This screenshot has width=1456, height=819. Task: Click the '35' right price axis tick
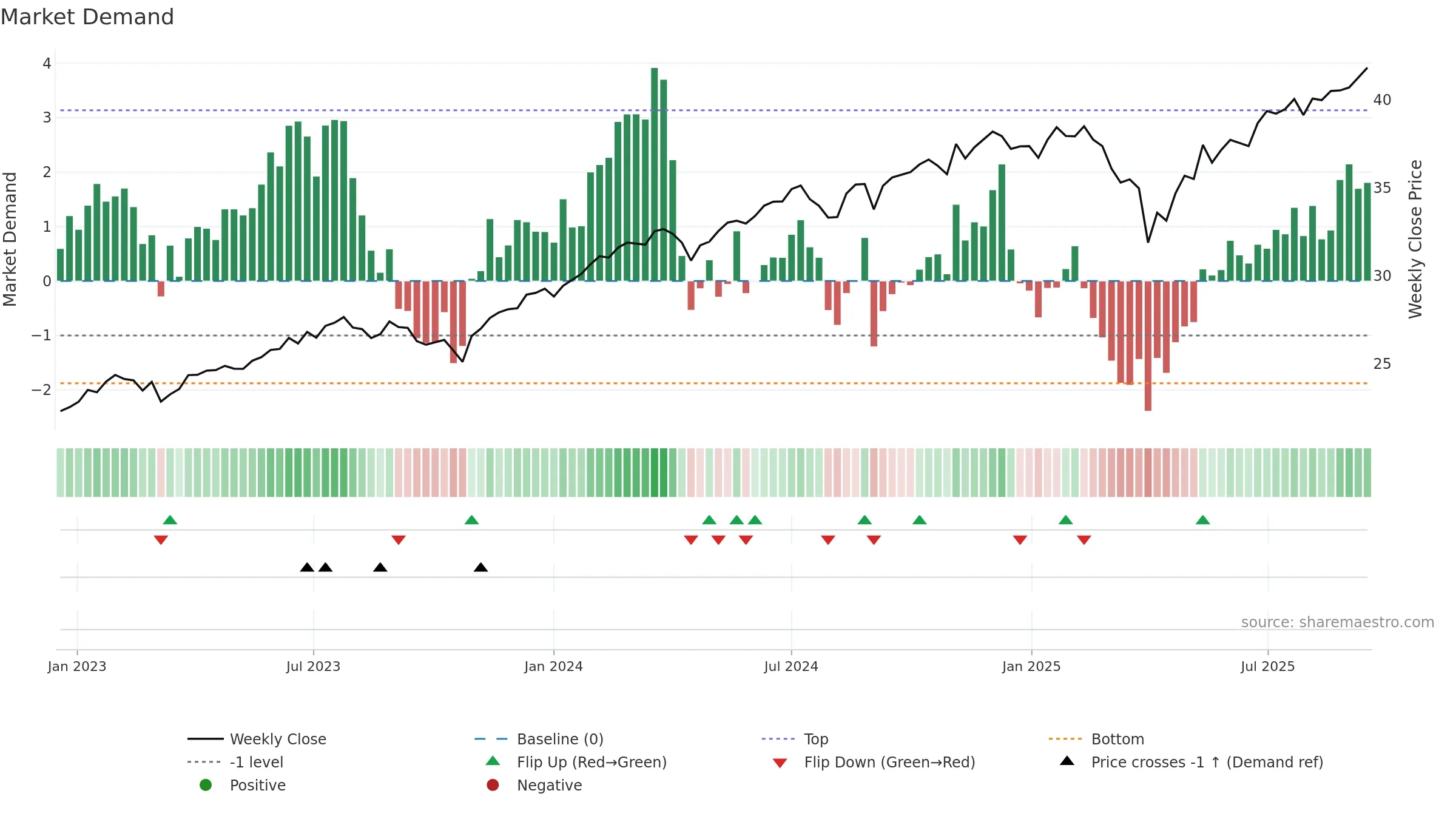point(1383,187)
